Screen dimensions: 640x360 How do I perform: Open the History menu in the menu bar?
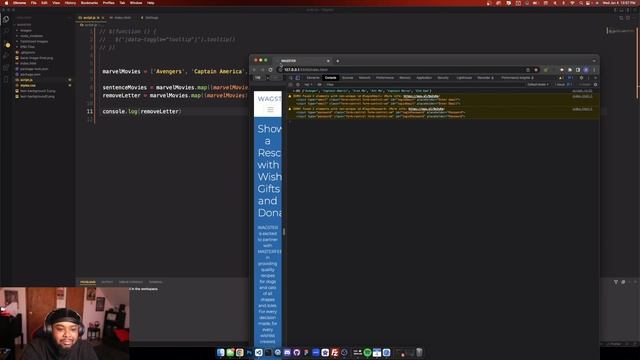click(70, 3)
